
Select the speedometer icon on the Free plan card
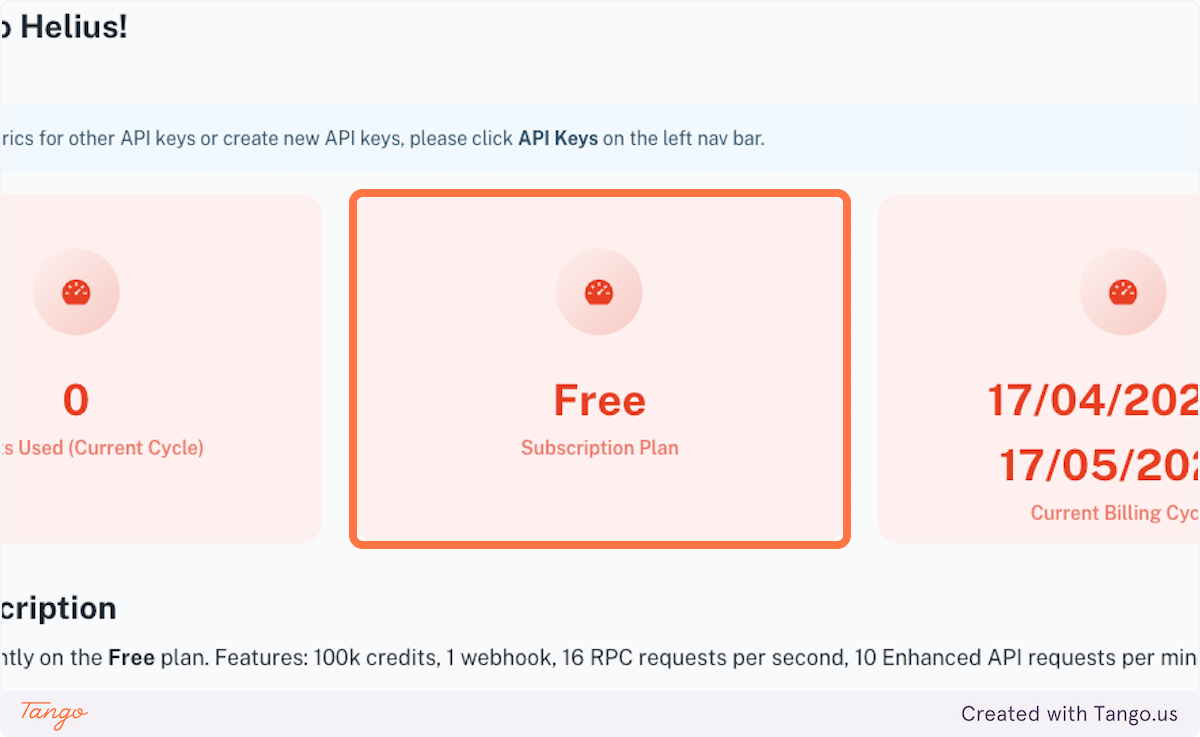[598, 291]
